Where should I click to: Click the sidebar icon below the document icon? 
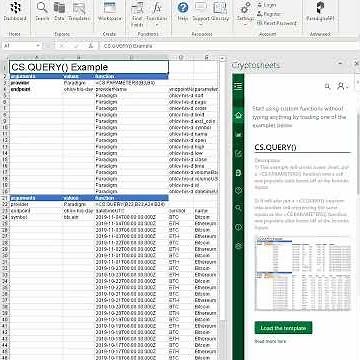pos(238,190)
